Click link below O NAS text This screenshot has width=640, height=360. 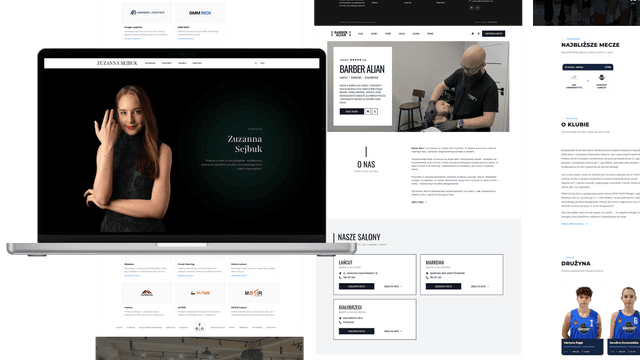tap(419, 202)
